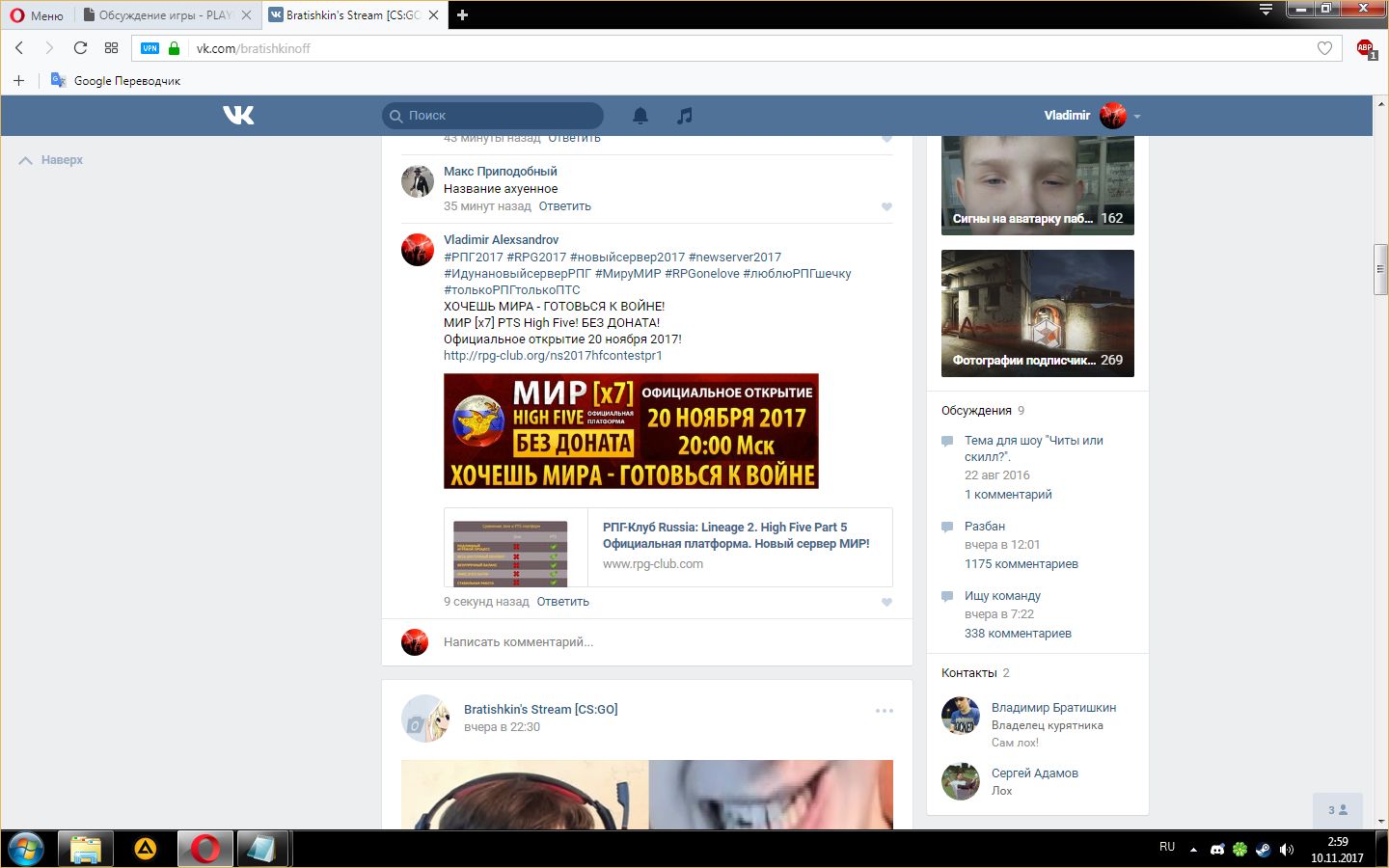
Task: Open the Opera Меню button
Action: (37, 15)
